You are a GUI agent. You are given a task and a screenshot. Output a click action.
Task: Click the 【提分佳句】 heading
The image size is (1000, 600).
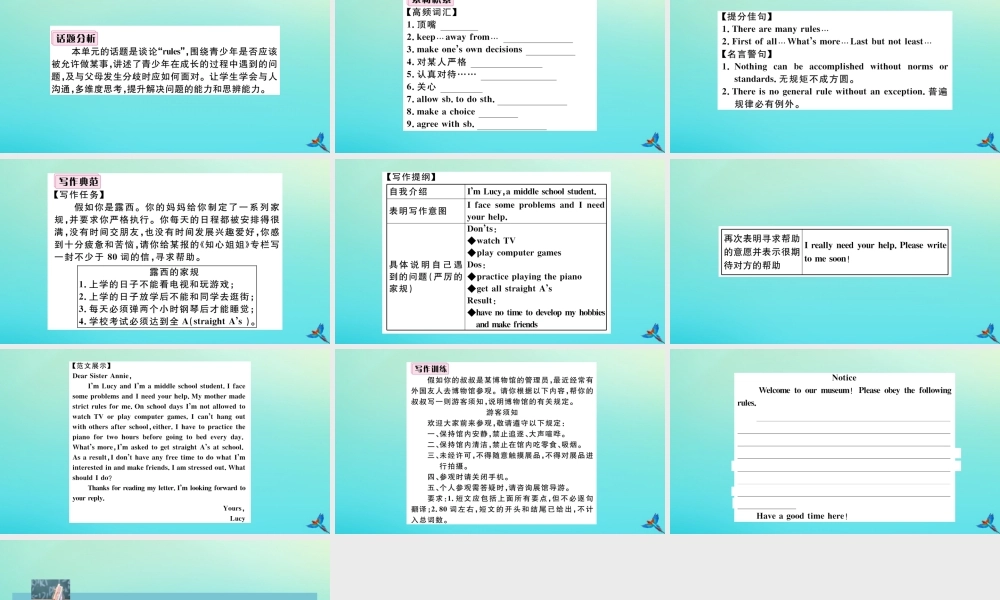[747, 17]
